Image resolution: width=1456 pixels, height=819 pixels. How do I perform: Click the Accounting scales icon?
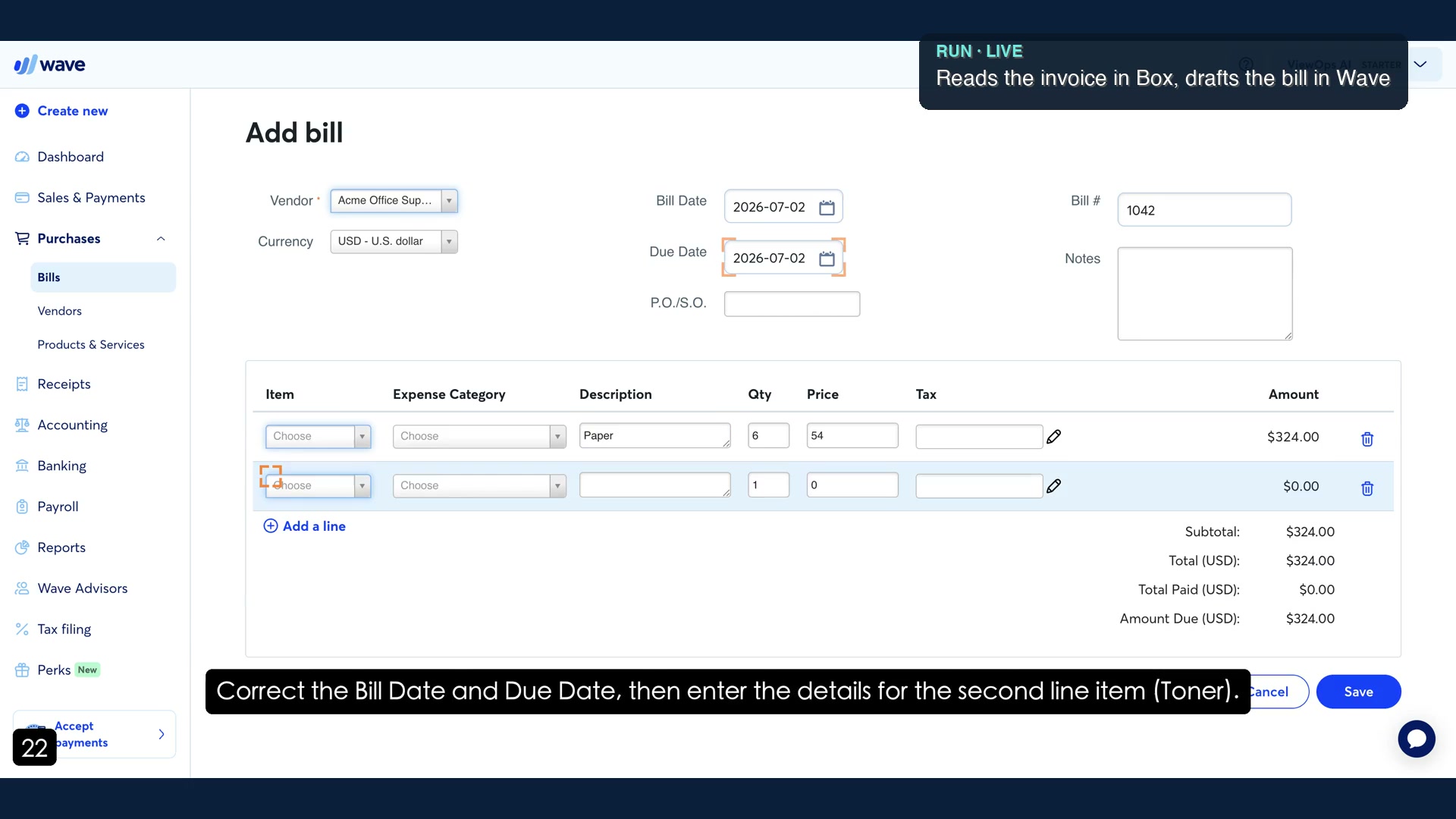tap(22, 425)
